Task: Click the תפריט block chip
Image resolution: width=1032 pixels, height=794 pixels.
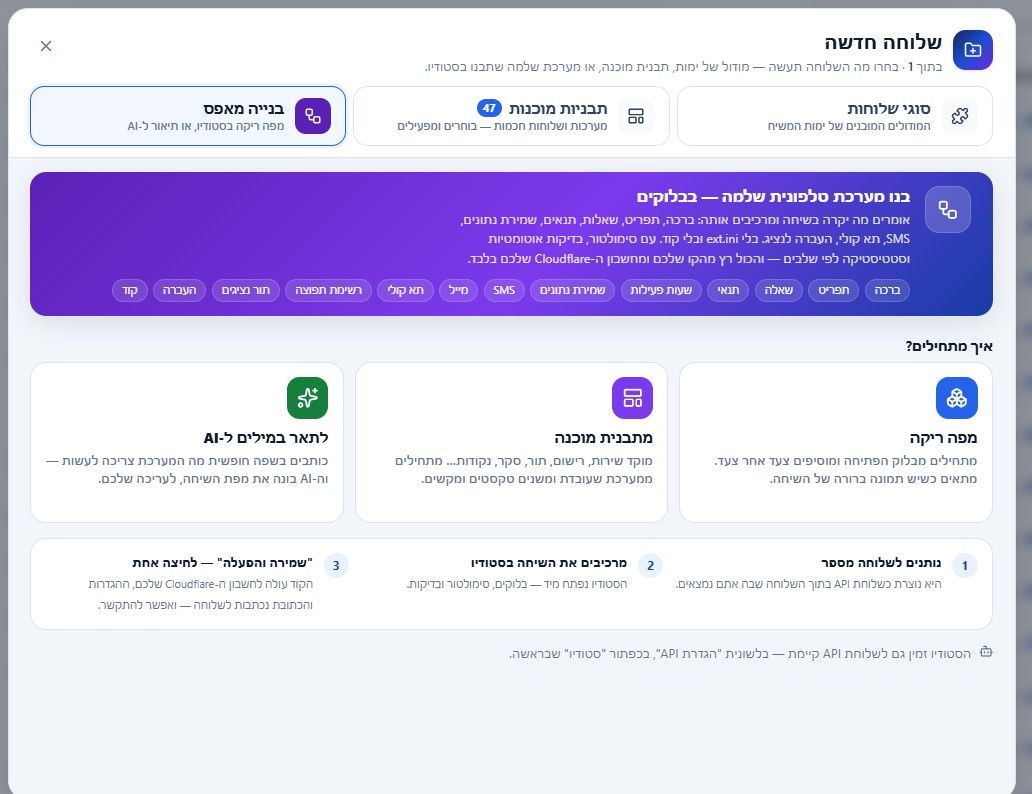Action: tap(833, 290)
